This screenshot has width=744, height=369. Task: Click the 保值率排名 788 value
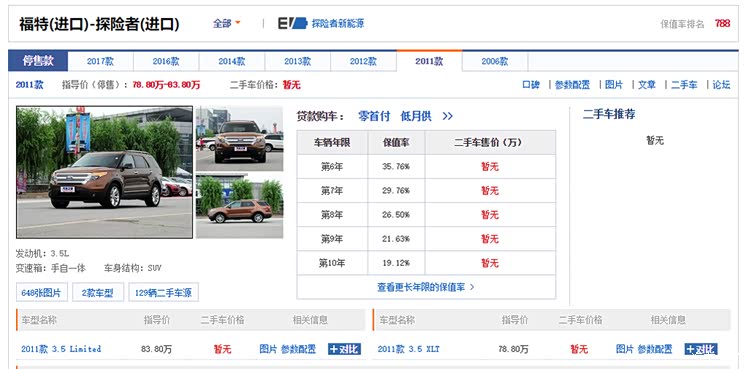(x=722, y=23)
